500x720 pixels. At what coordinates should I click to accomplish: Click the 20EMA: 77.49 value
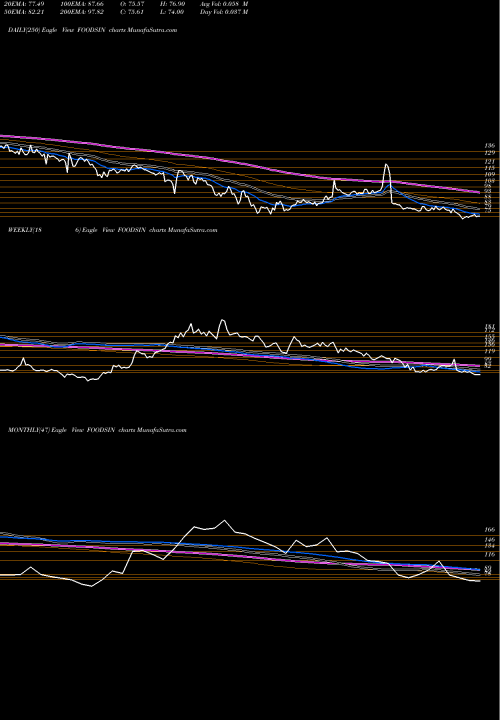[24, 3]
